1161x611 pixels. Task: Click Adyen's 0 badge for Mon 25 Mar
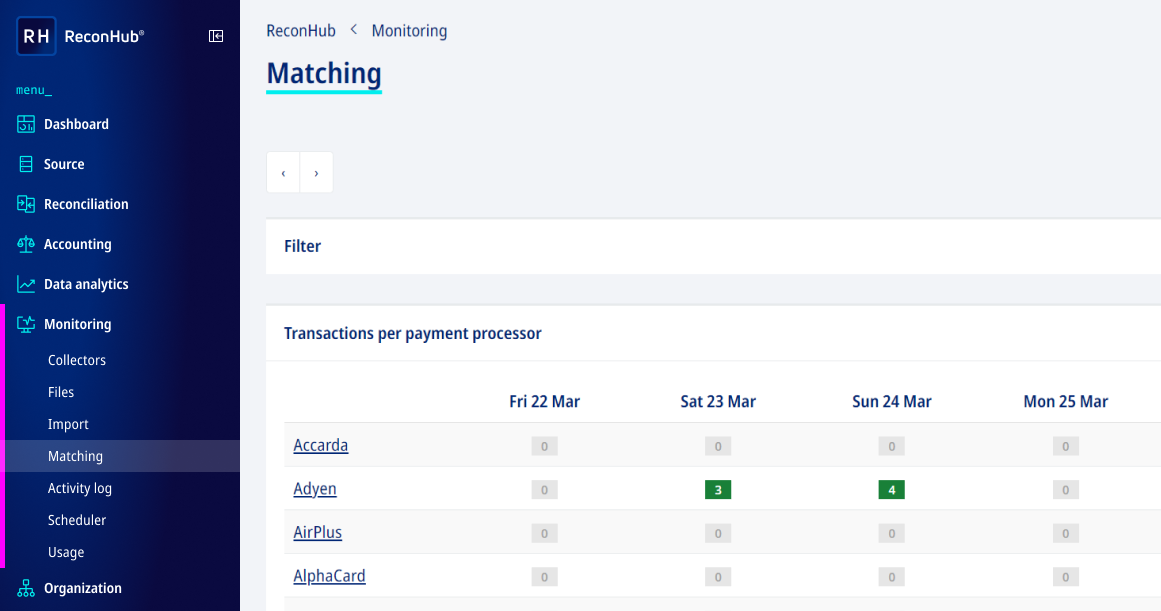click(x=1065, y=490)
